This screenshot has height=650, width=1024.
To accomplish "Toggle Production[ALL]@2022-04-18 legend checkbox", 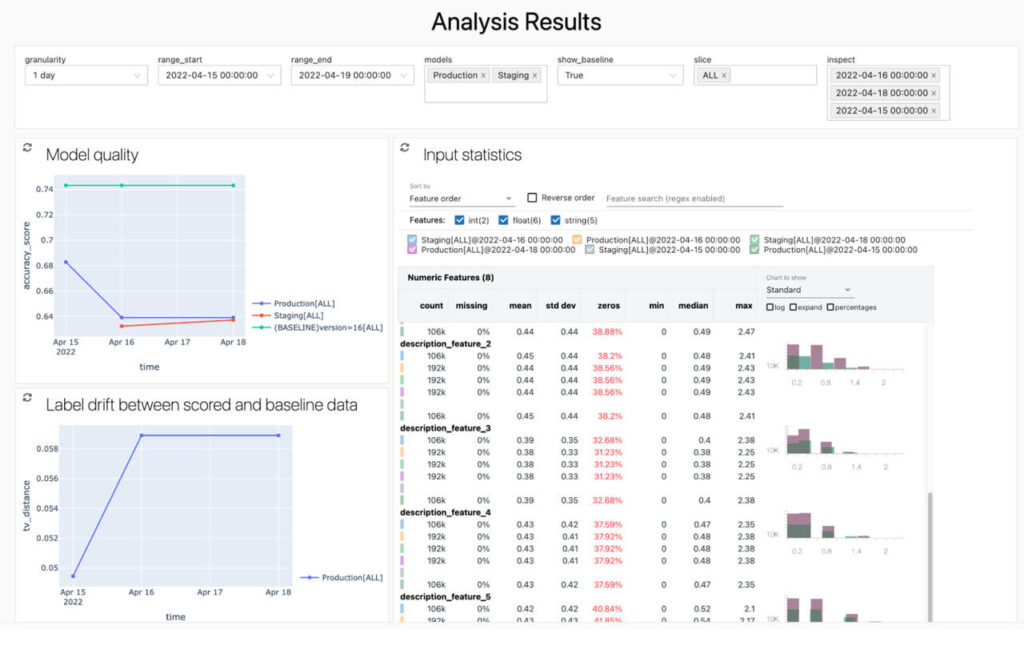I will [x=412, y=250].
